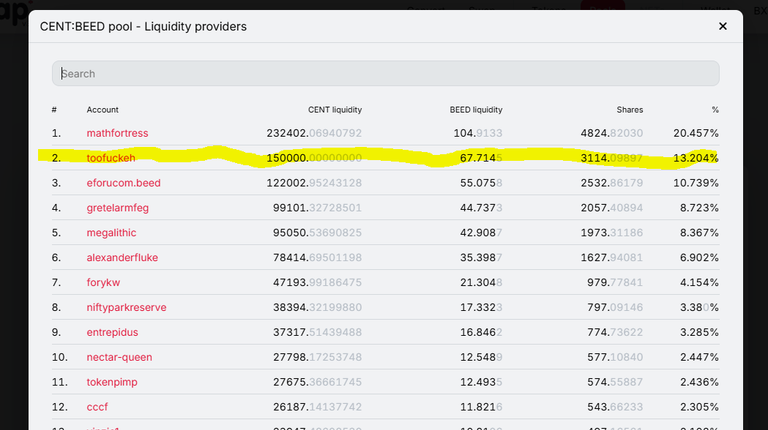Select CENT liquidity 150000.00000000
This screenshot has width=768, height=430.
click(314, 158)
